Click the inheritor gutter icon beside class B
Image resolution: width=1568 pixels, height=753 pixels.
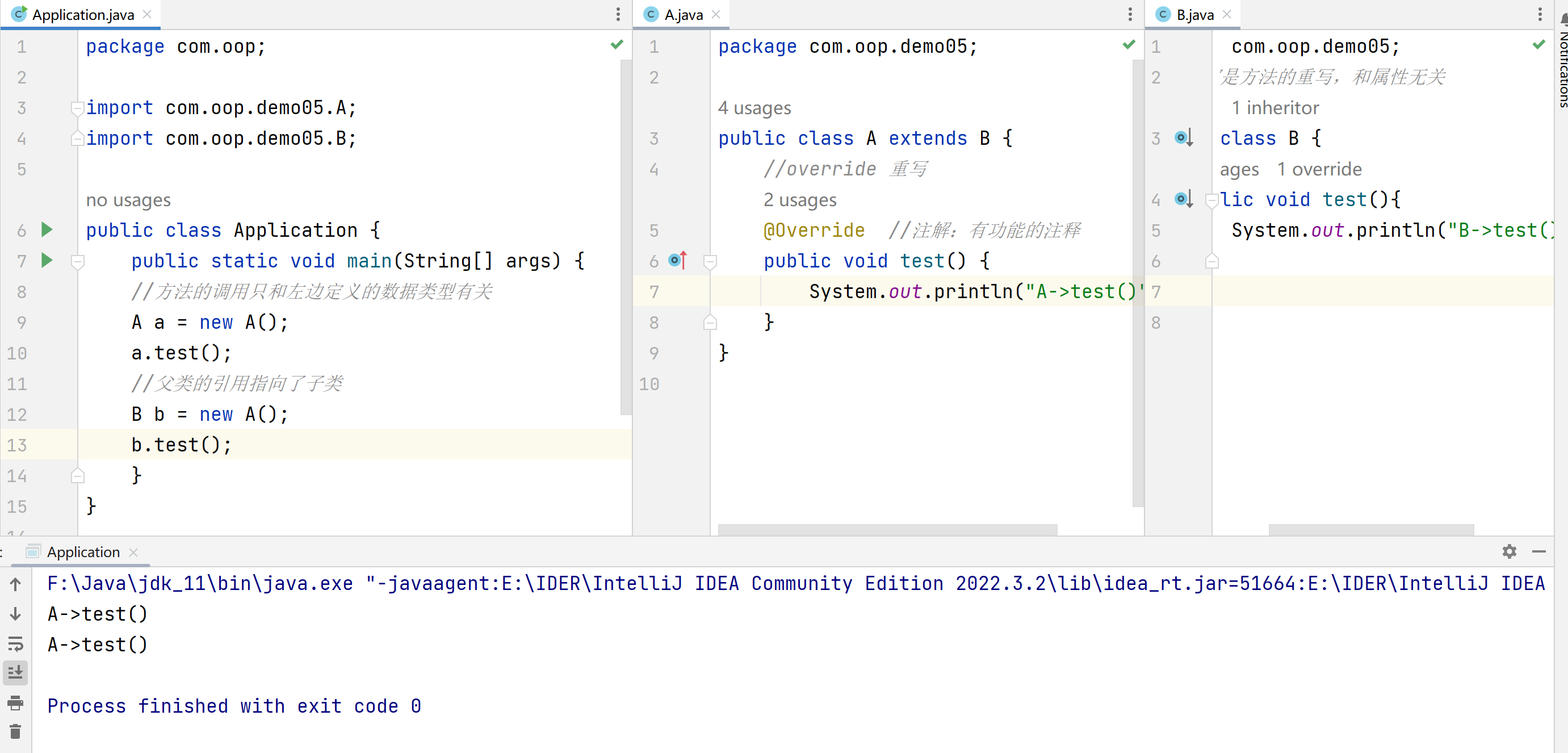point(1183,138)
